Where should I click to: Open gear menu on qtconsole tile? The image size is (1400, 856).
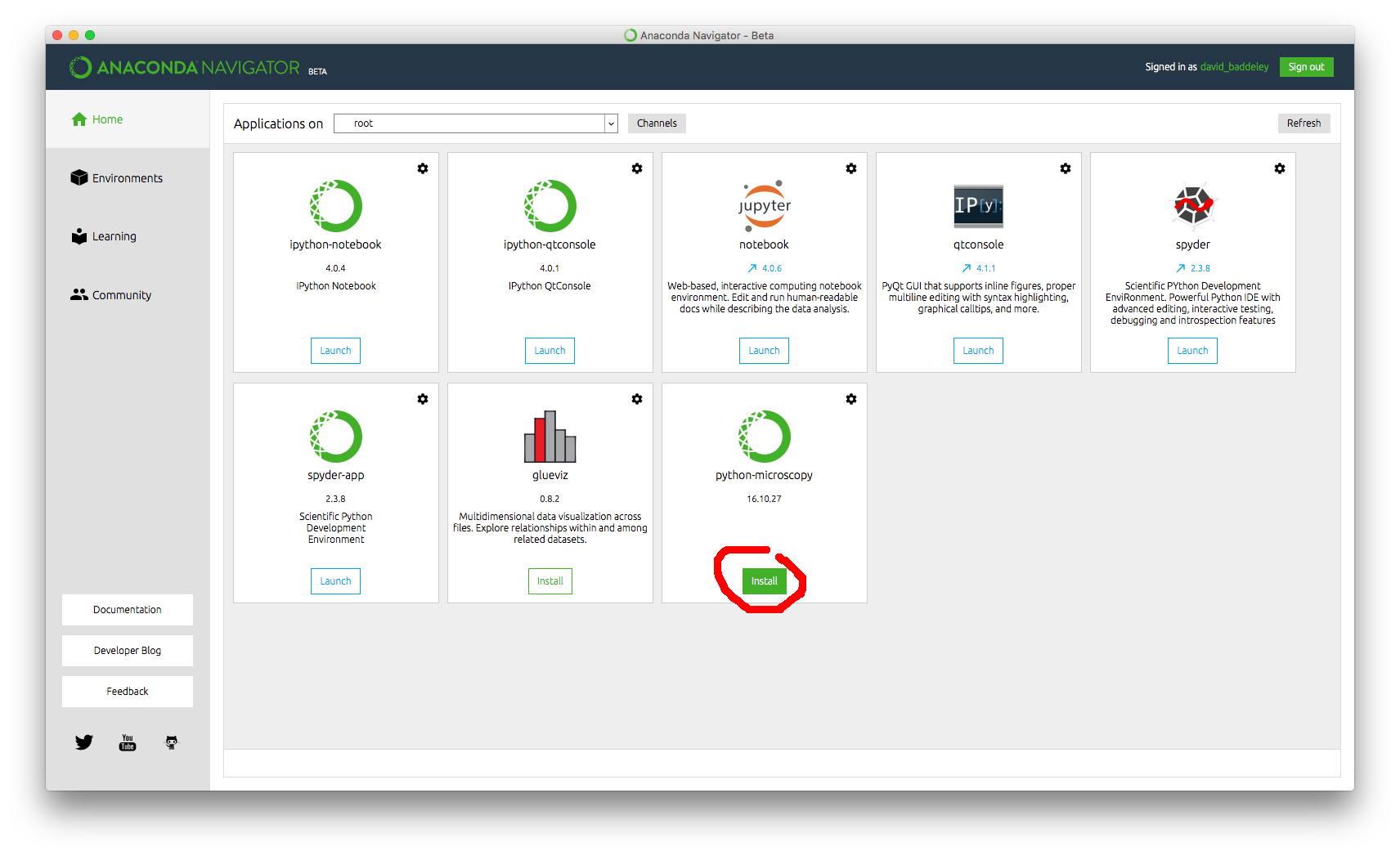(x=1066, y=168)
